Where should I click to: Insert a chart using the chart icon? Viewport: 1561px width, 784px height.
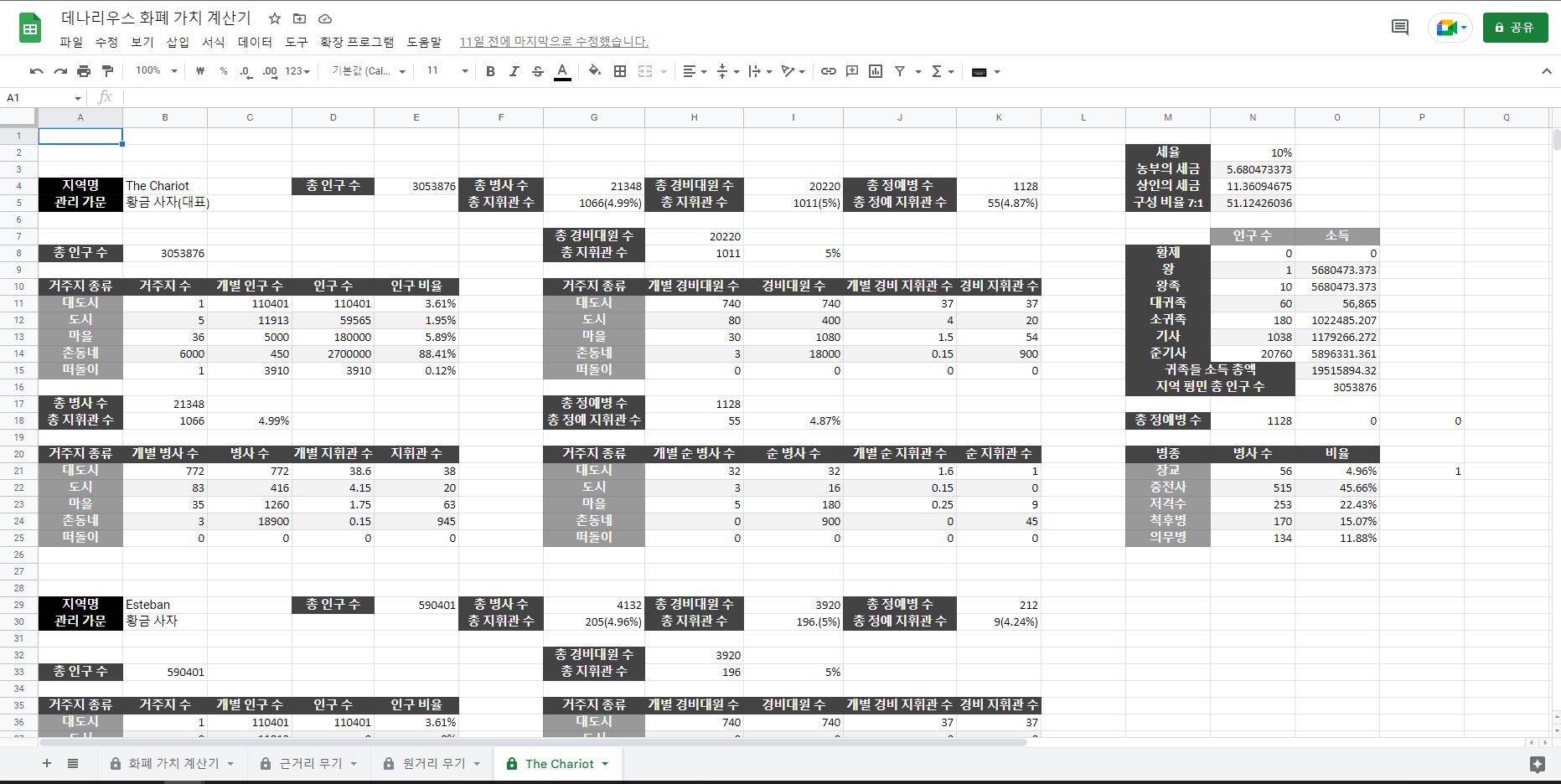(876, 71)
